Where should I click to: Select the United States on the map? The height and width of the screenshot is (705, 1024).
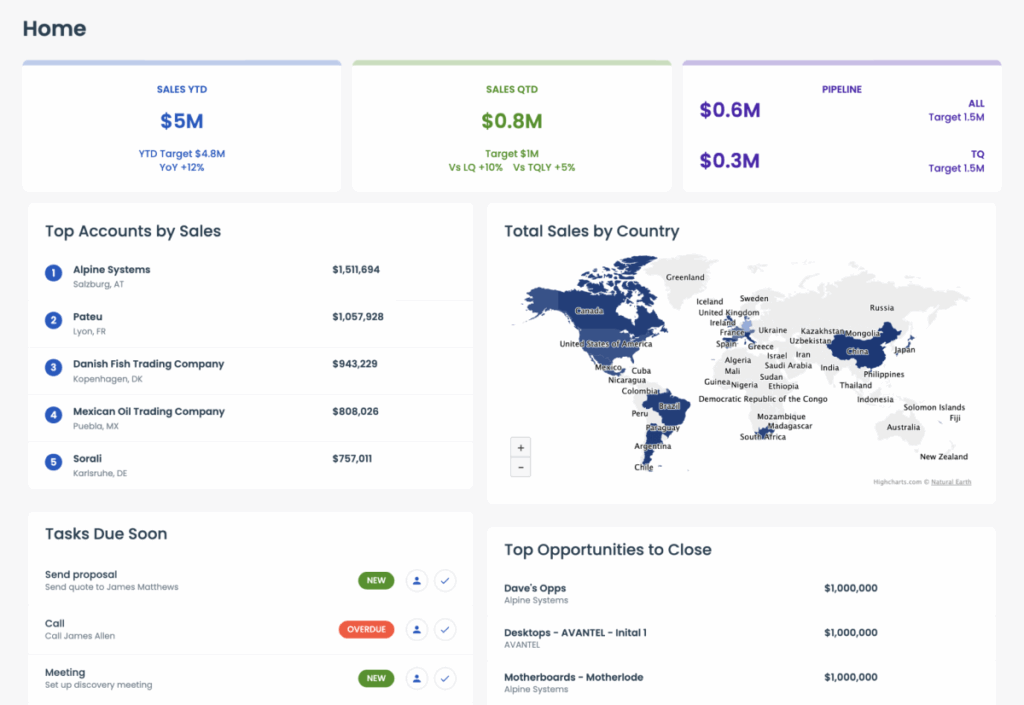[605, 344]
